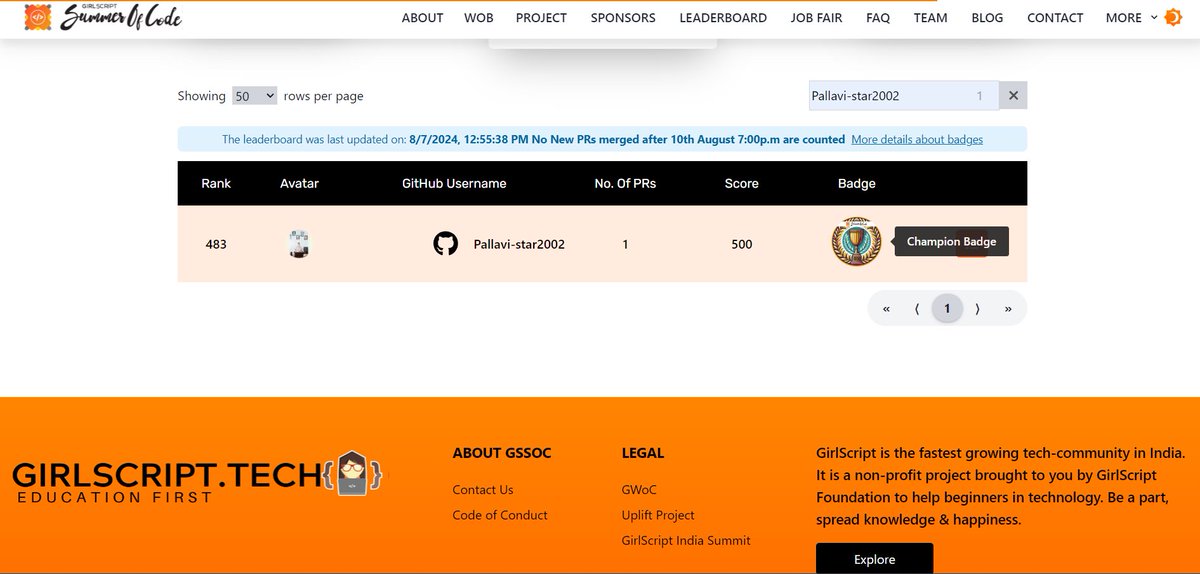Viewport: 1200px width, 574px height.
Task: Expand the MORE menu
Action: [x=1131, y=17]
